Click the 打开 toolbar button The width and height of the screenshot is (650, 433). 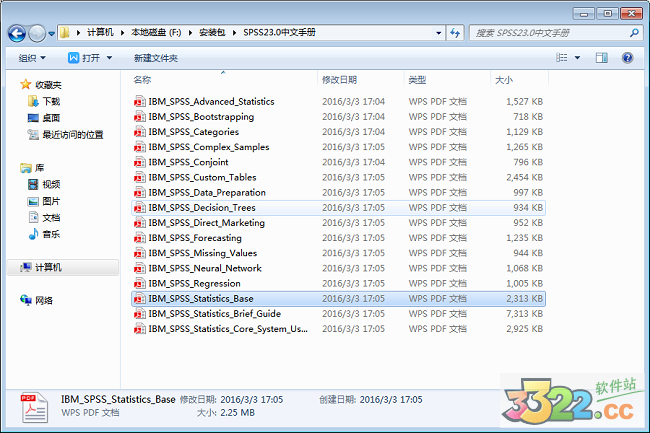84,58
